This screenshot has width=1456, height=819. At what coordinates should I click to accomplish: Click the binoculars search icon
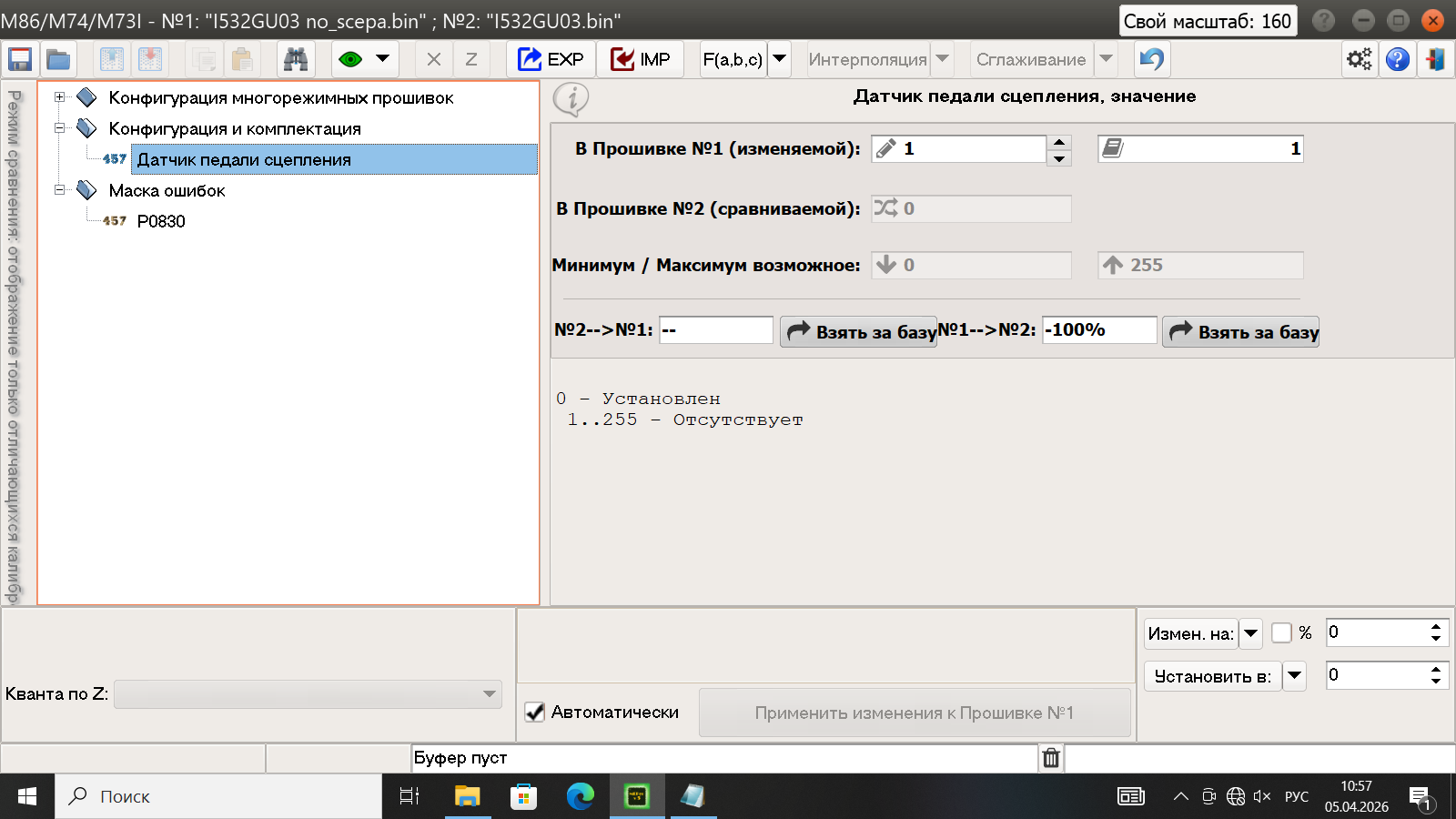coord(296,60)
